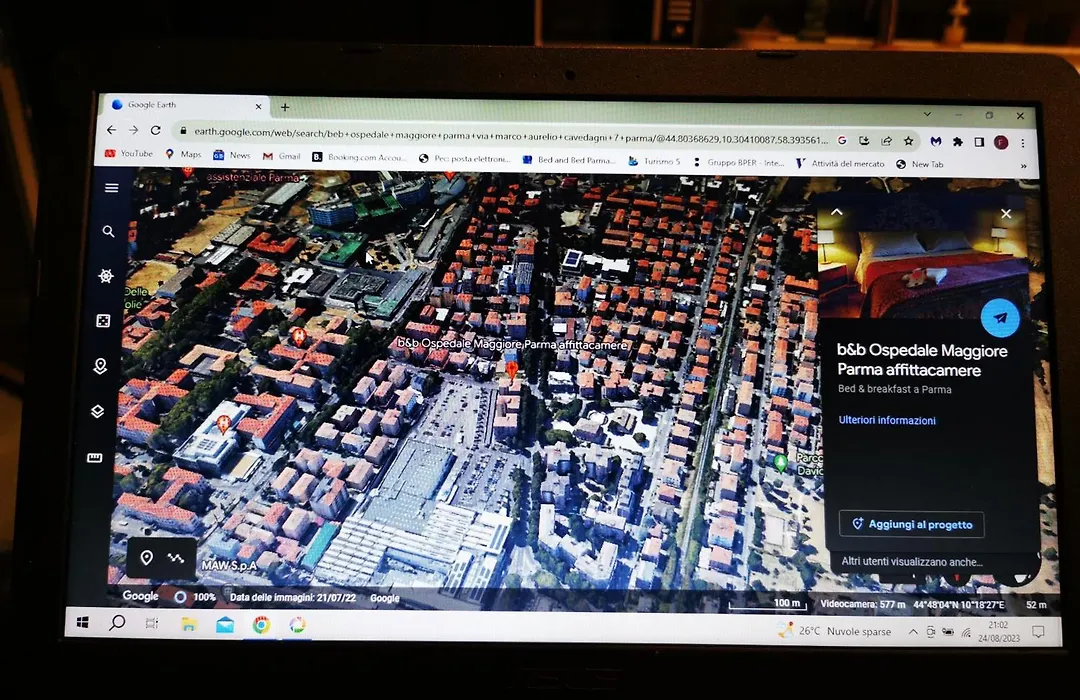Add a placemark with the bottom pin tool
Viewport: 1080px width, 700px height.
[x=146, y=557]
